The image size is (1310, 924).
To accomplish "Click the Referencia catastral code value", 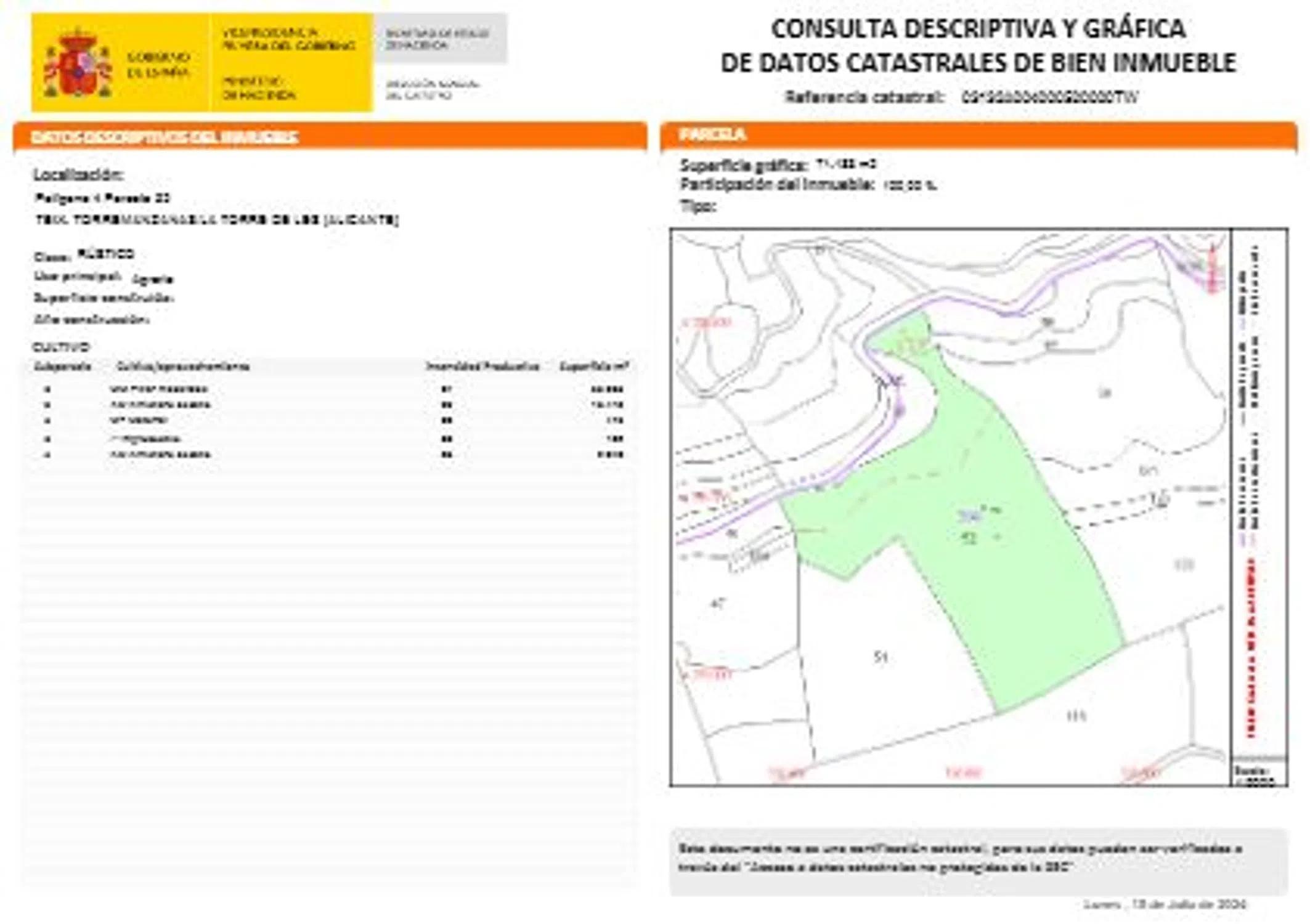I will (x=1049, y=97).
